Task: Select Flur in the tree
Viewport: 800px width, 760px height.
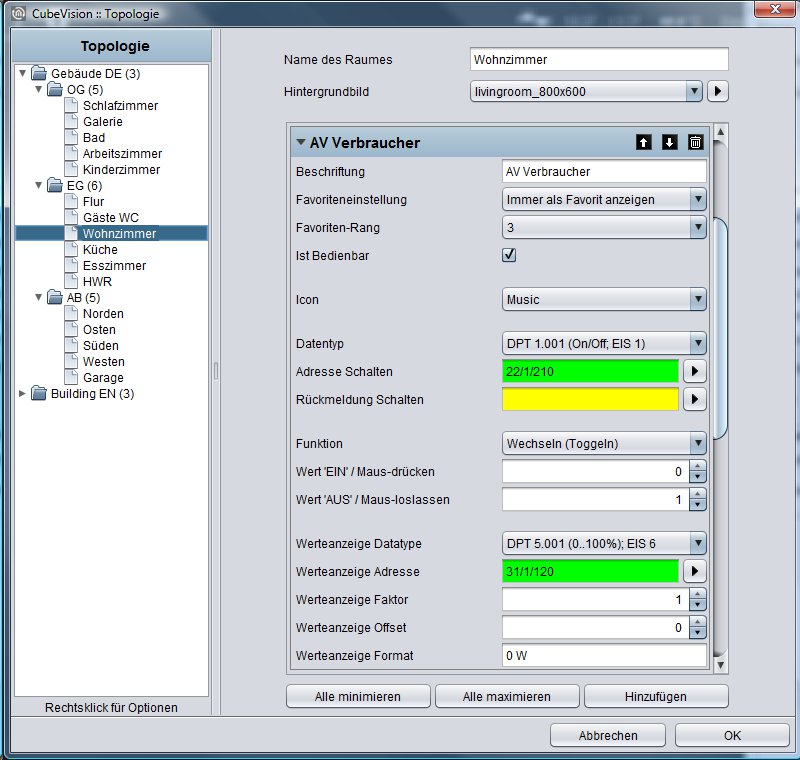Action: (x=93, y=201)
